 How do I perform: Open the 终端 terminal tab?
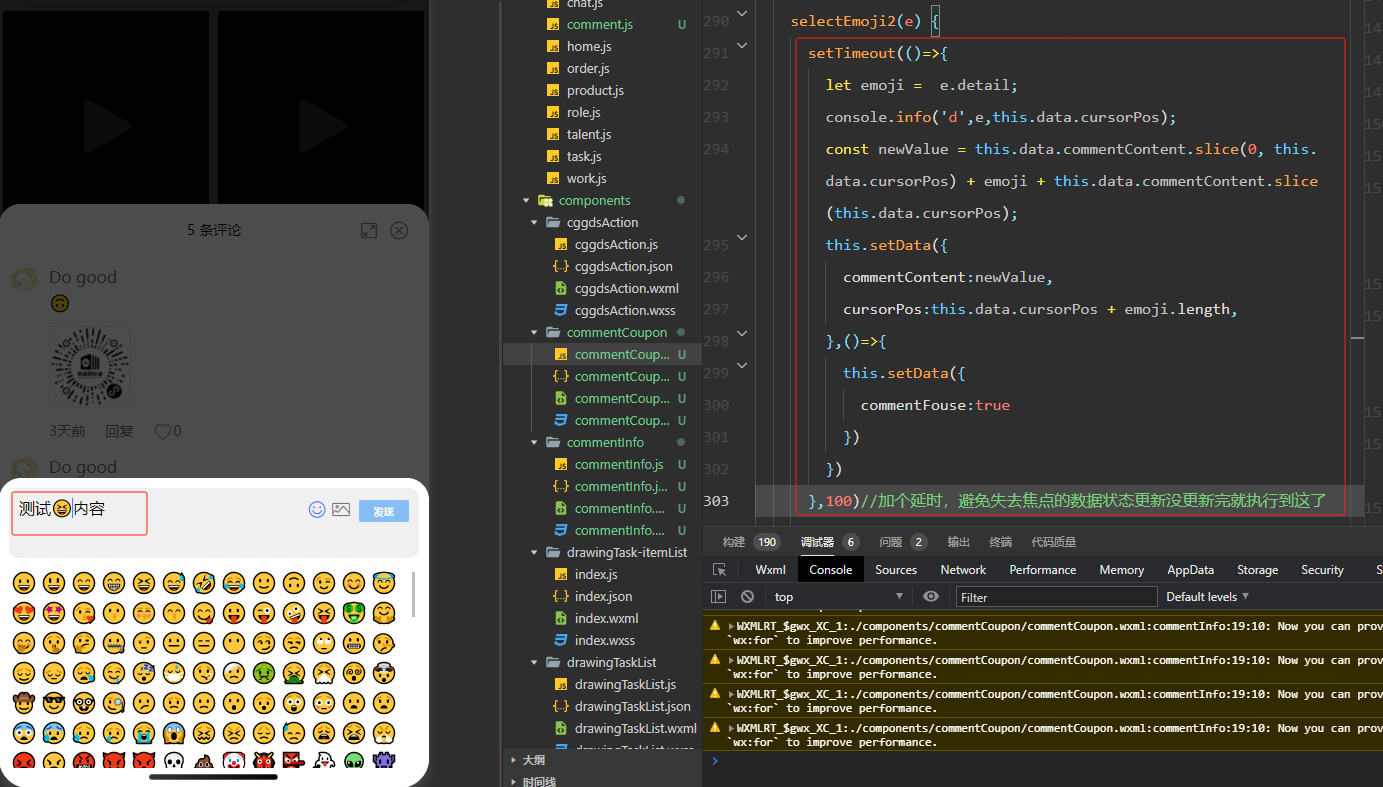point(1001,542)
